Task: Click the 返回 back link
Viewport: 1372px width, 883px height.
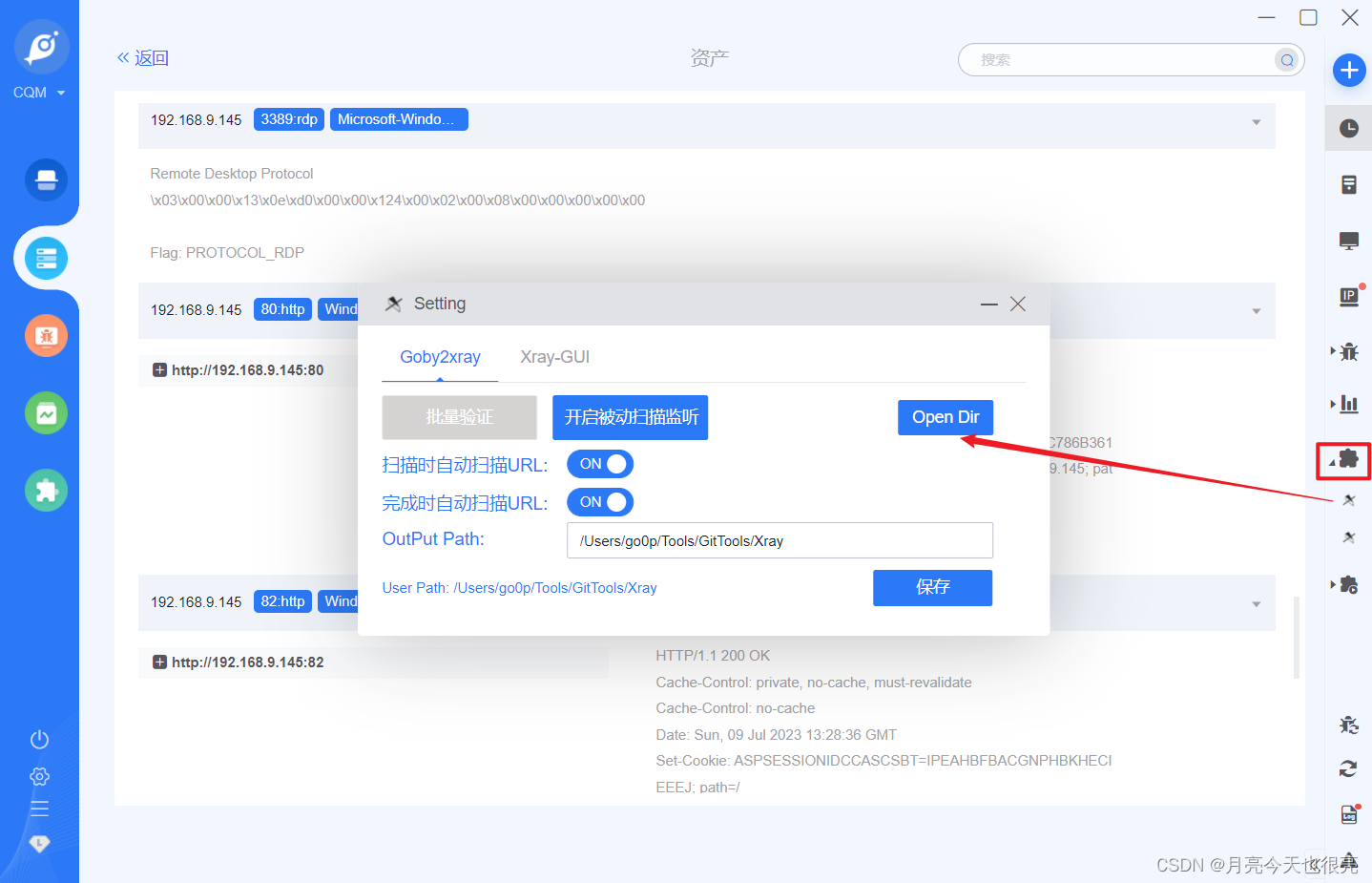Action: point(143,58)
